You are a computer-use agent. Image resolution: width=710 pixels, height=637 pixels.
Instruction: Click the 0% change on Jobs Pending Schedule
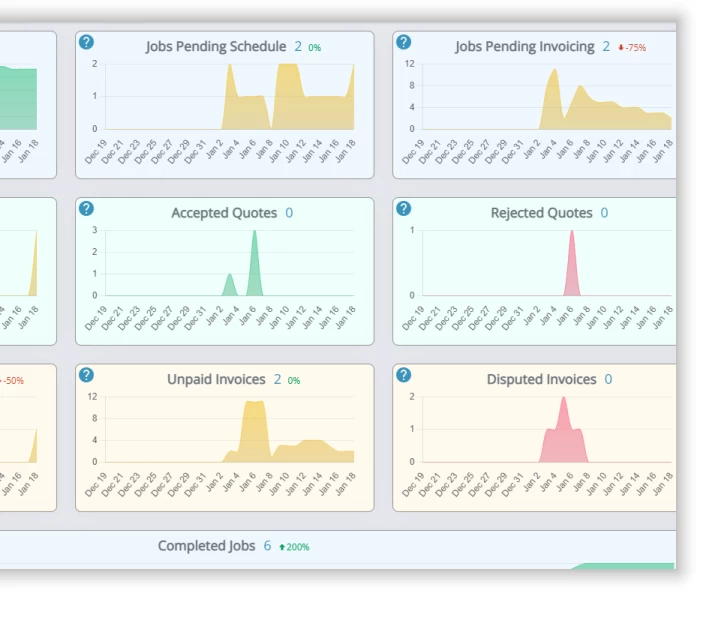pos(315,48)
